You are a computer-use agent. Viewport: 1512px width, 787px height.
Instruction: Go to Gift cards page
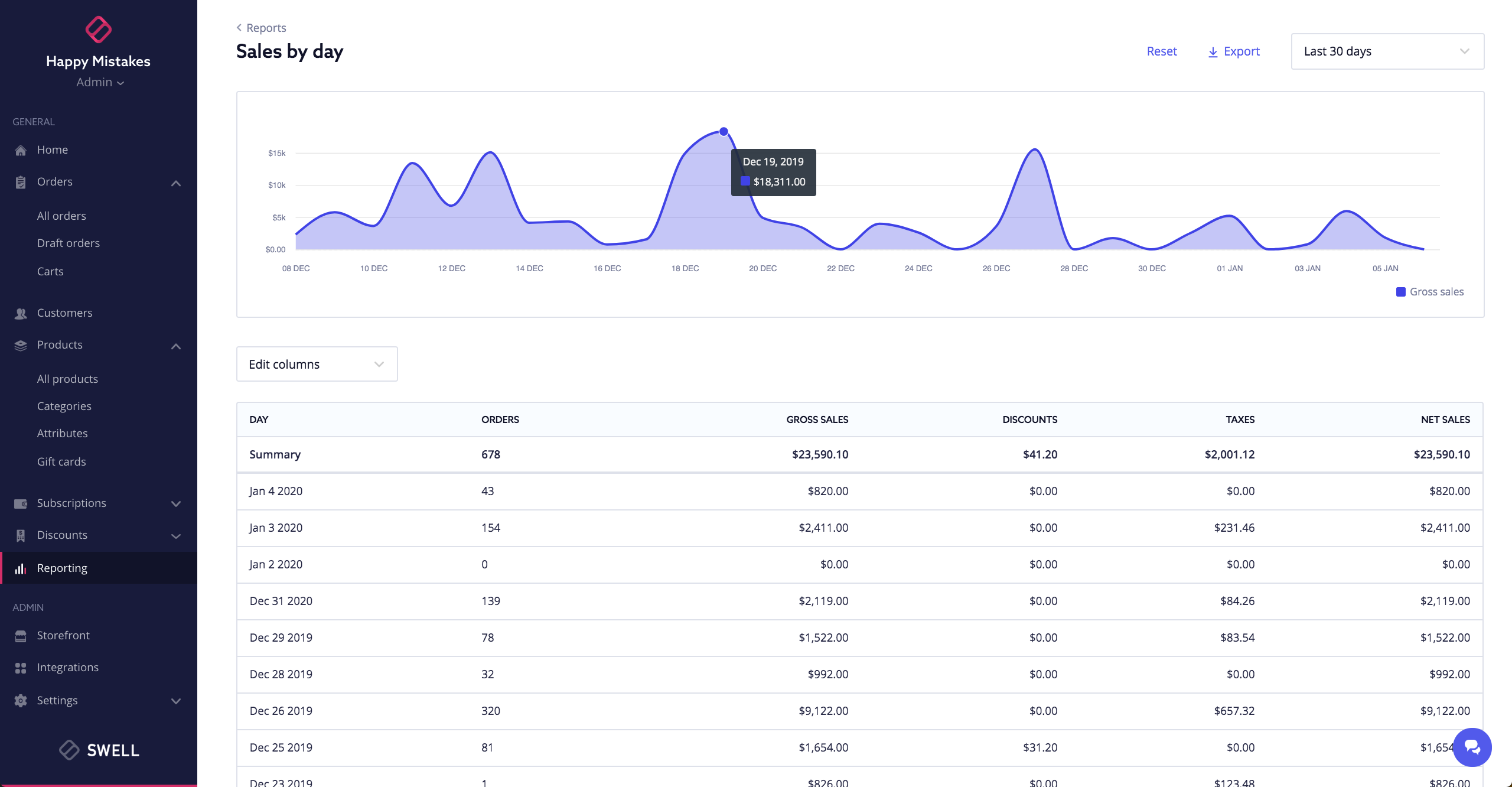point(61,462)
